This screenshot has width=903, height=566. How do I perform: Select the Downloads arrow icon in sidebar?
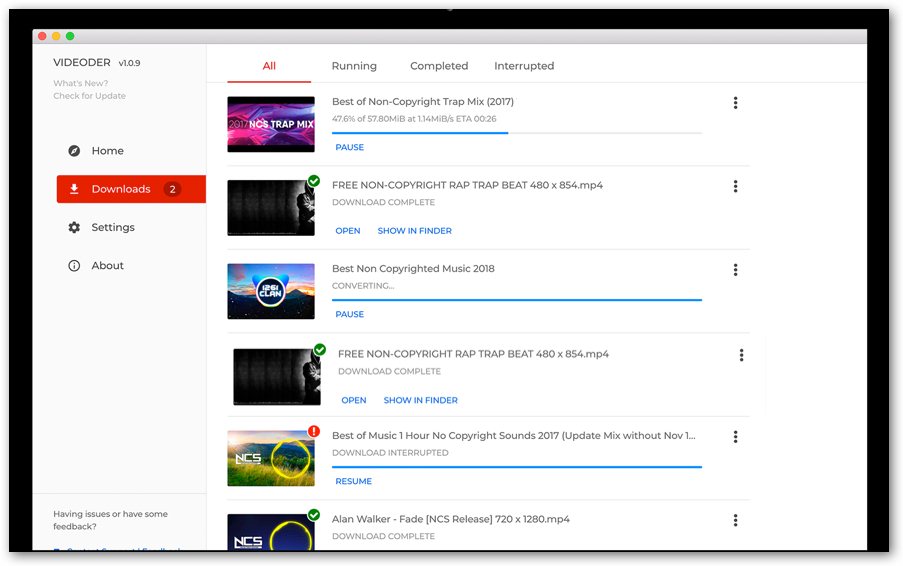point(74,189)
